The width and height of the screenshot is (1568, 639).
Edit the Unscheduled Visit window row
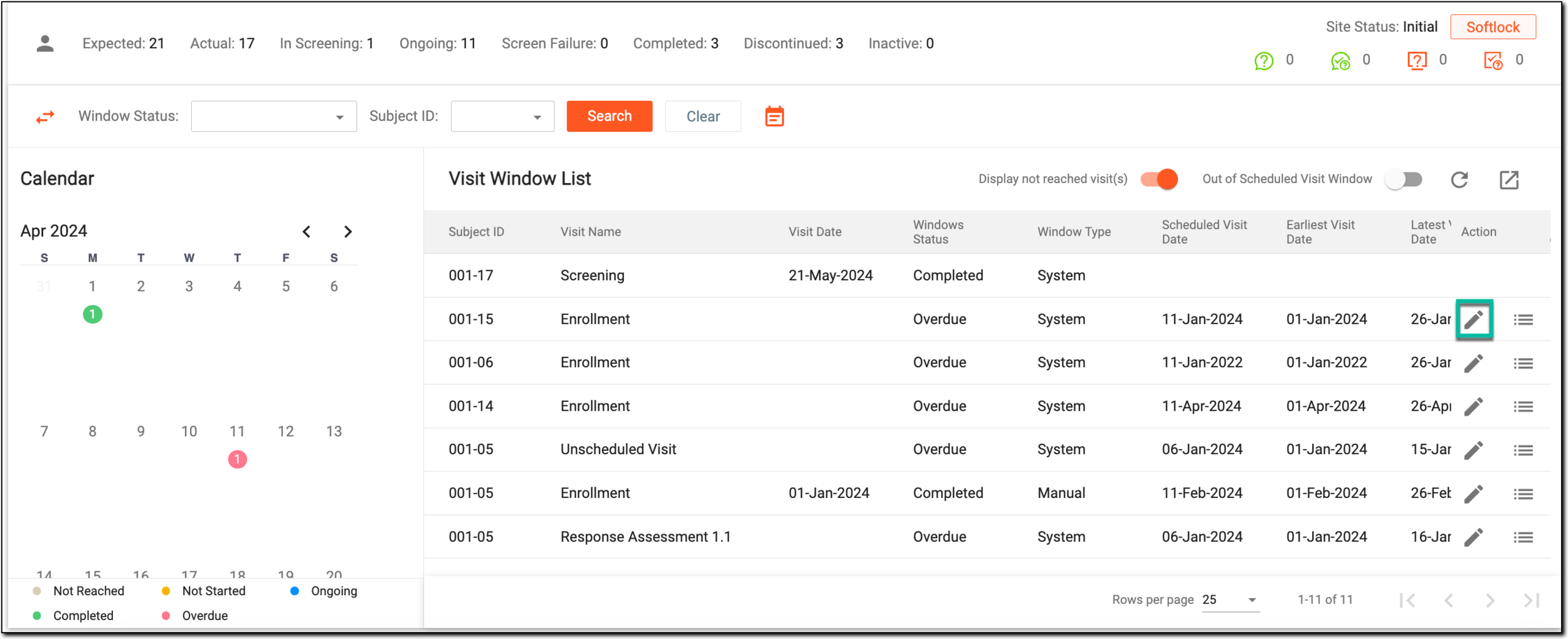1474,450
